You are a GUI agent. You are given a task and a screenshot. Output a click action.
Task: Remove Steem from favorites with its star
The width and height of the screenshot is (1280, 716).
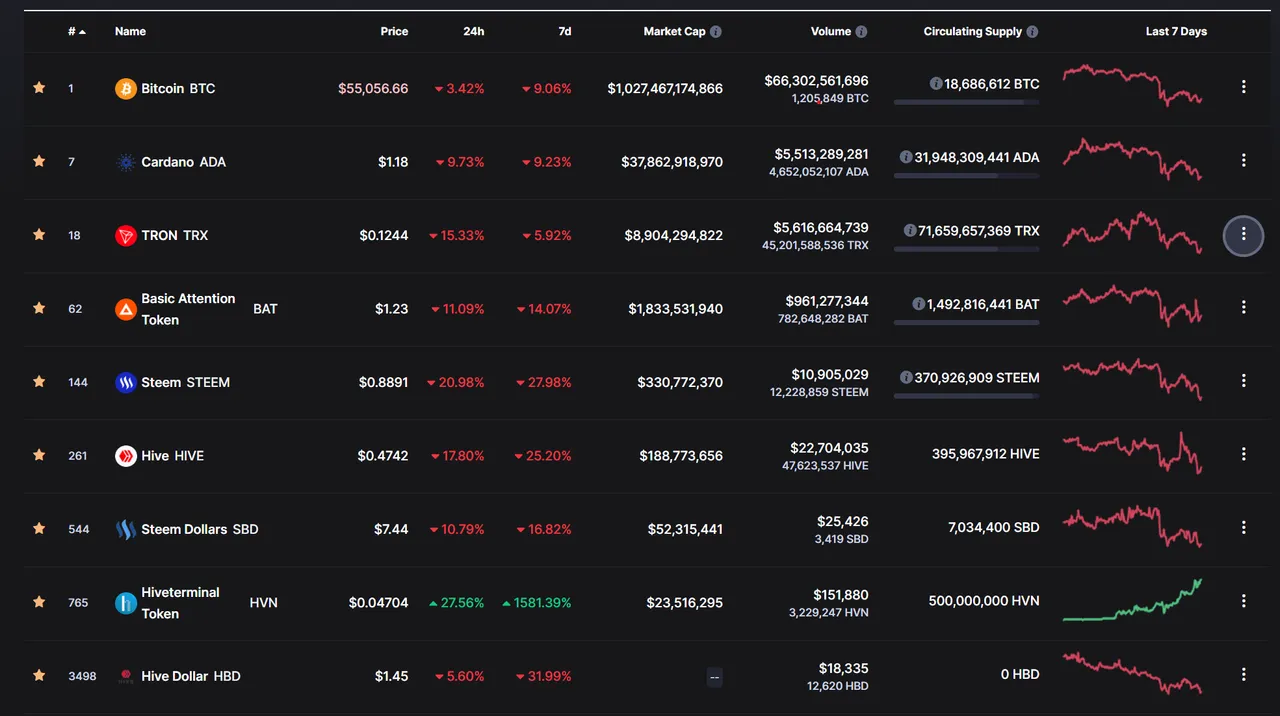39,382
